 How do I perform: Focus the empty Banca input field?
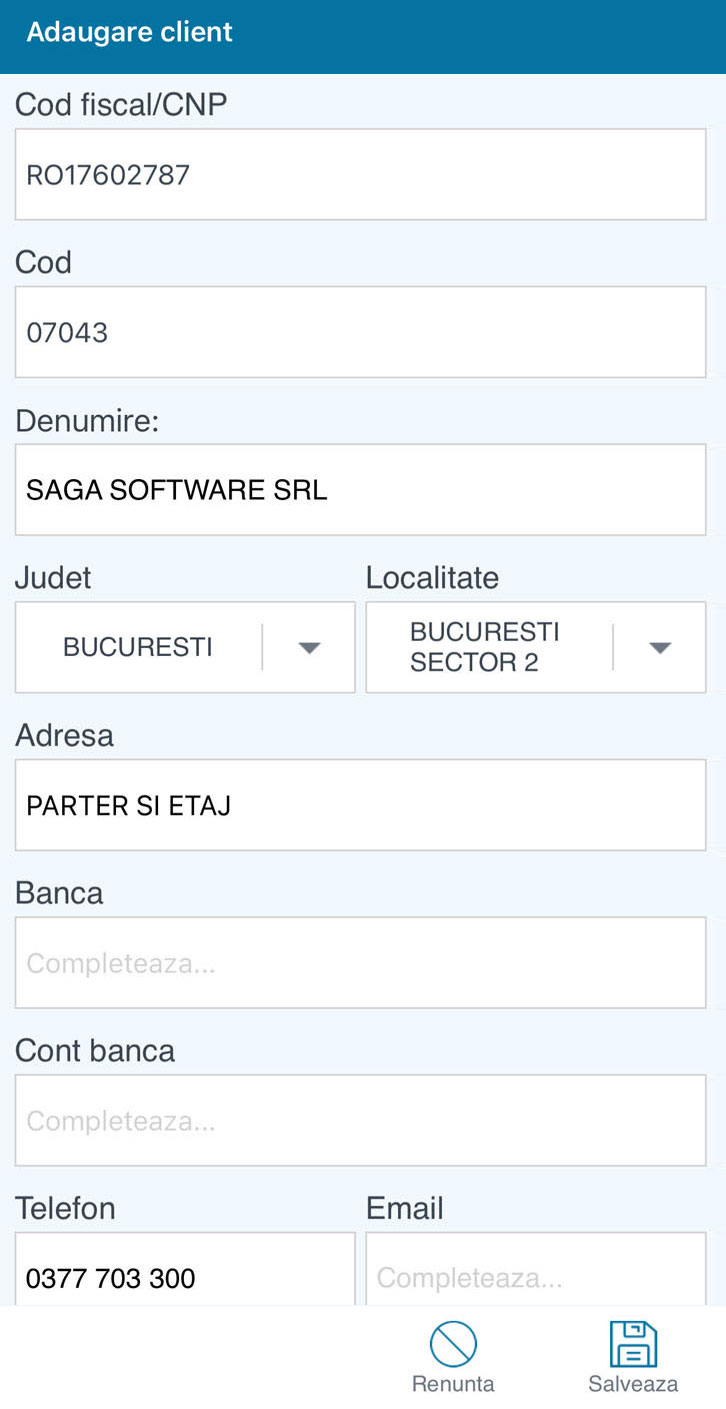pyautogui.click(x=360, y=963)
